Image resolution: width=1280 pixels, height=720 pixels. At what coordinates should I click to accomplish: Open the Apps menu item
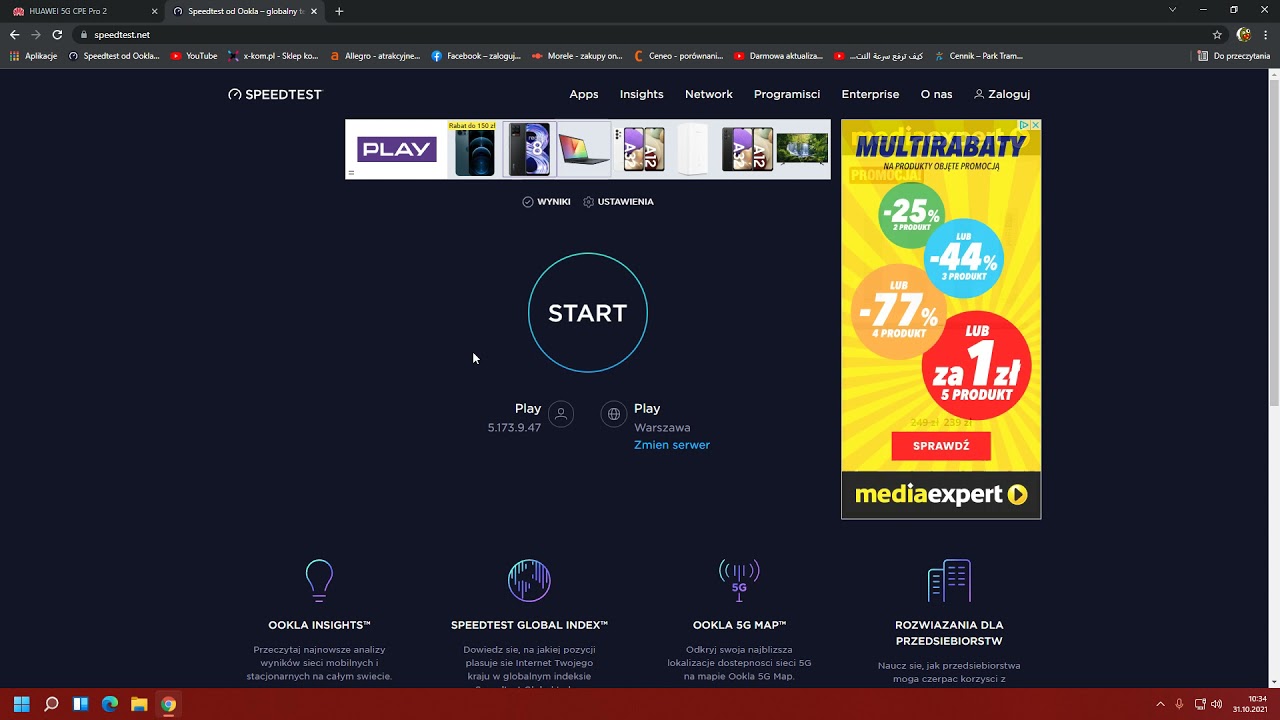[584, 94]
